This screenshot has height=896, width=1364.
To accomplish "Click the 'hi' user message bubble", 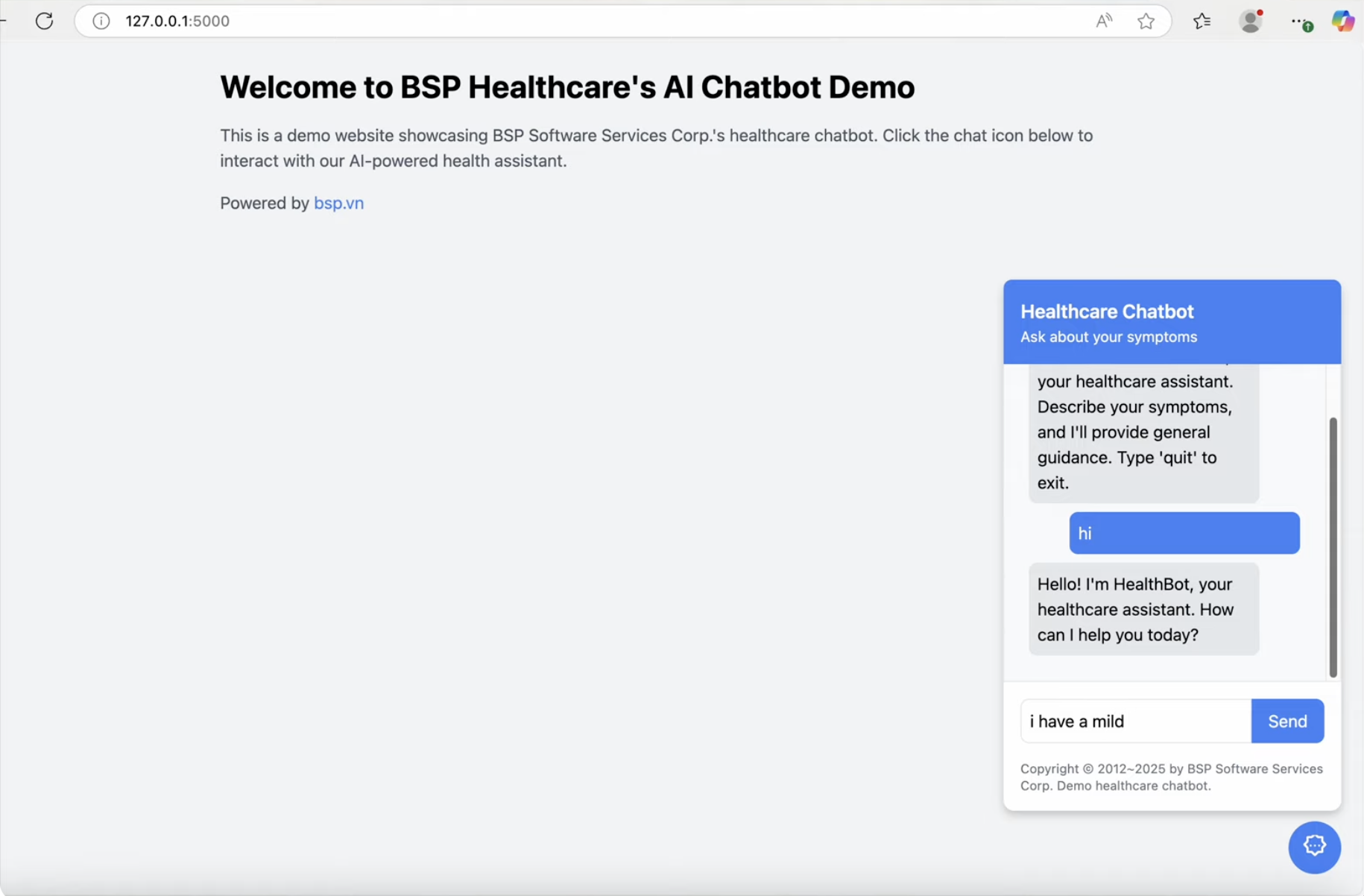I will (x=1184, y=533).
